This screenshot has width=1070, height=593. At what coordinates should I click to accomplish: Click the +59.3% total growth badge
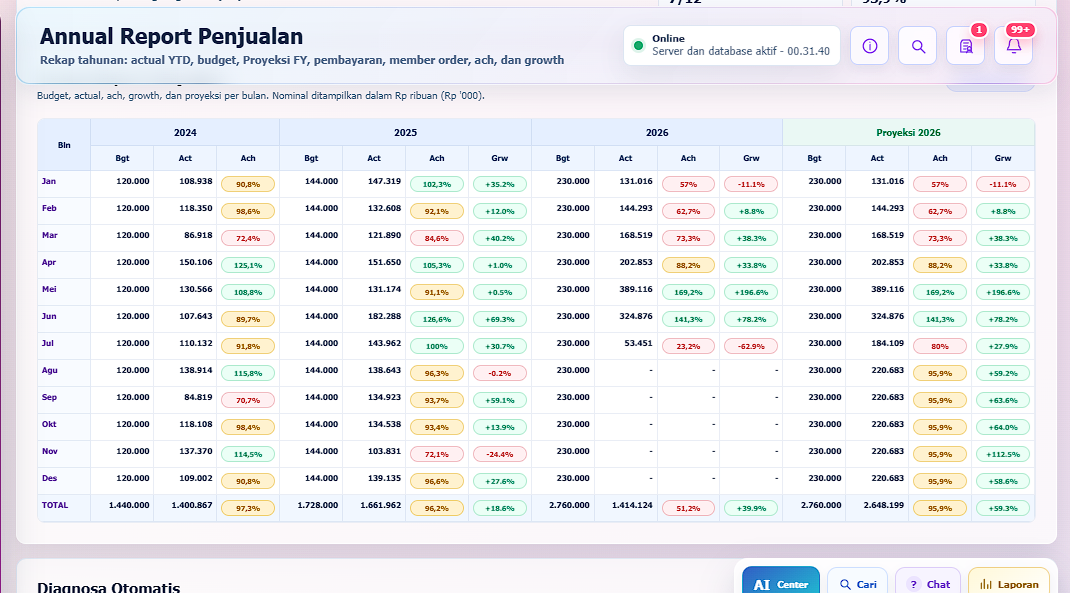[1002, 508]
